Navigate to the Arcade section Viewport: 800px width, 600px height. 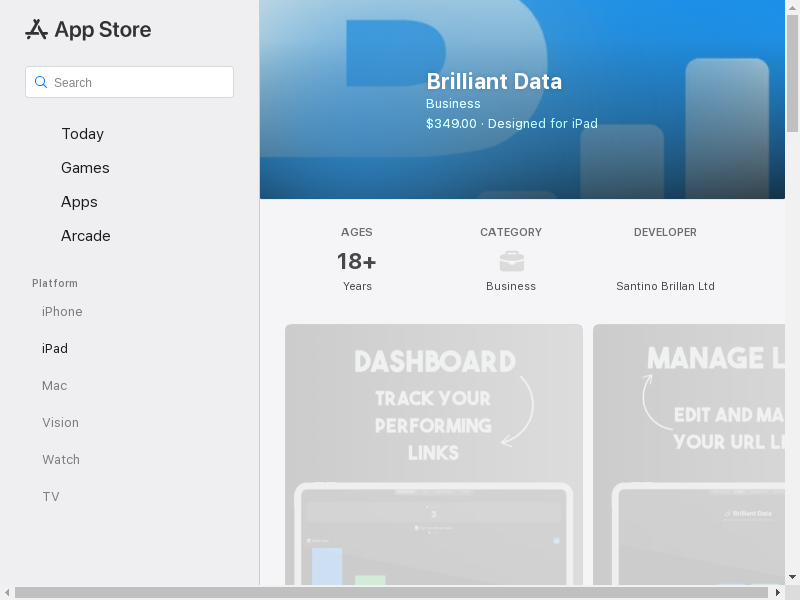click(x=85, y=236)
